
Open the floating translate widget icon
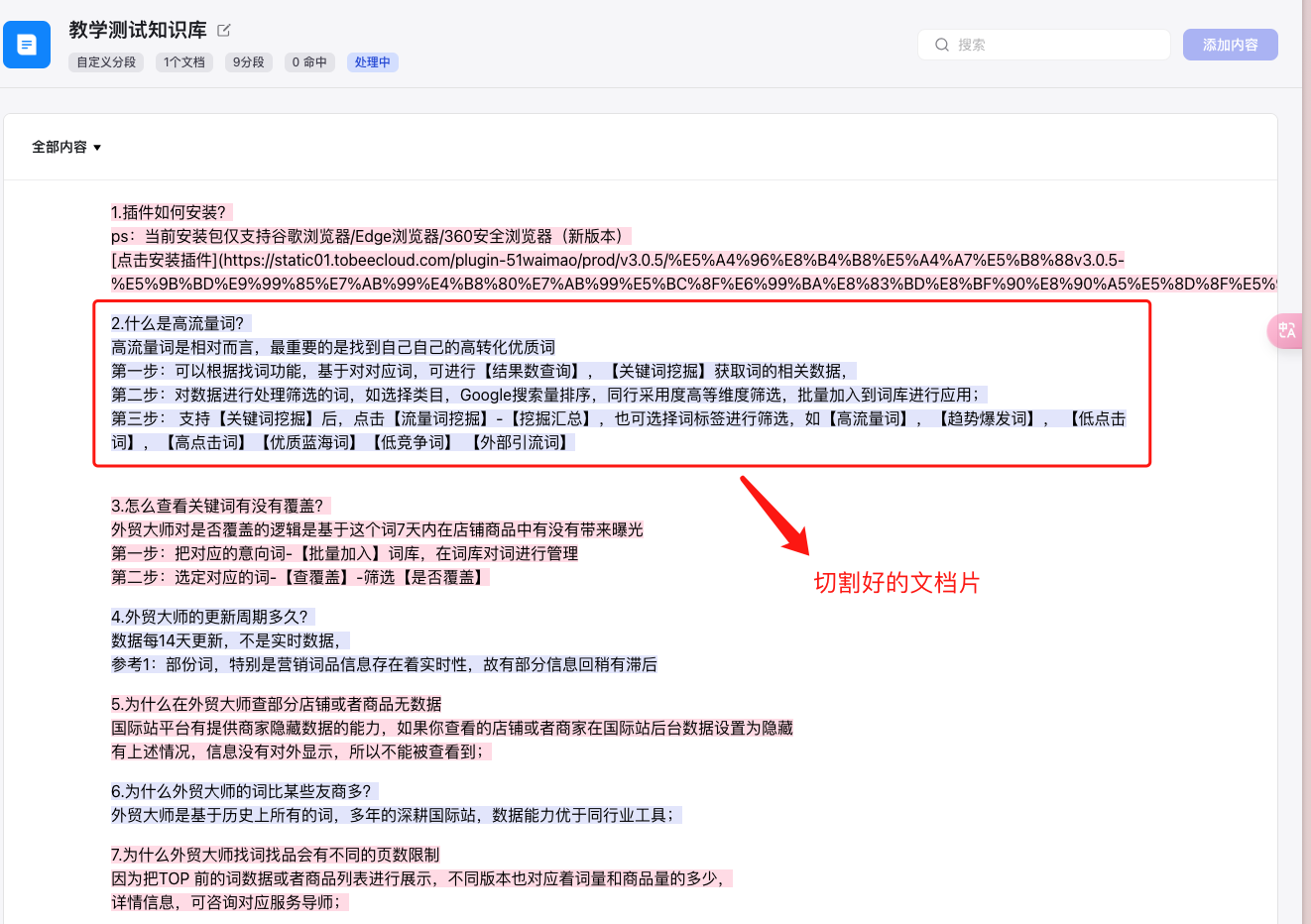pyautogui.click(x=1286, y=330)
